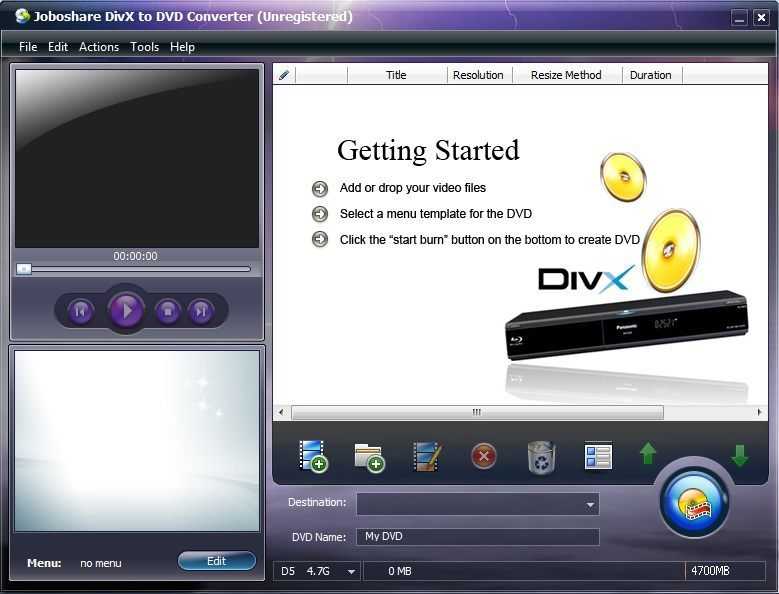Viewport: 779px width, 594px height.
Task: Open the Help menu
Action: pos(182,47)
